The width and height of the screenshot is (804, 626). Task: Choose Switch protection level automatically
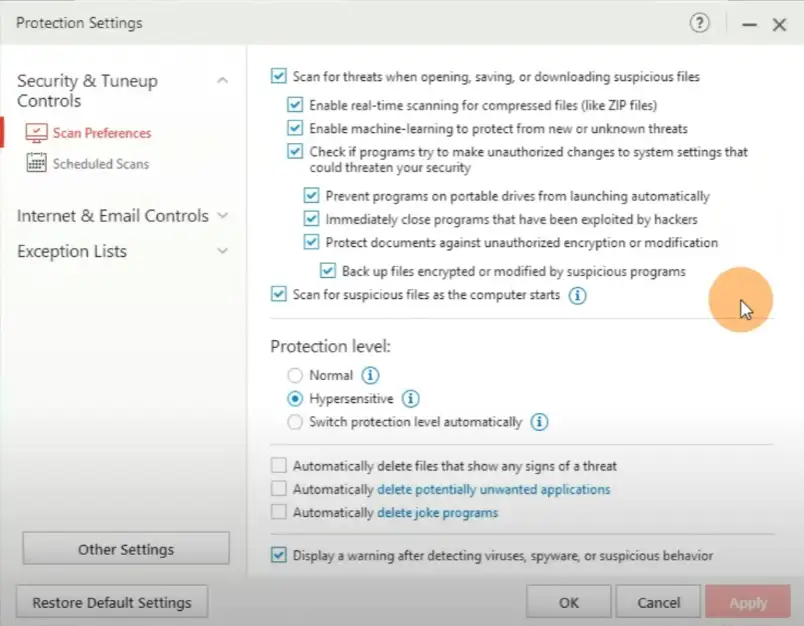pyautogui.click(x=295, y=422)
